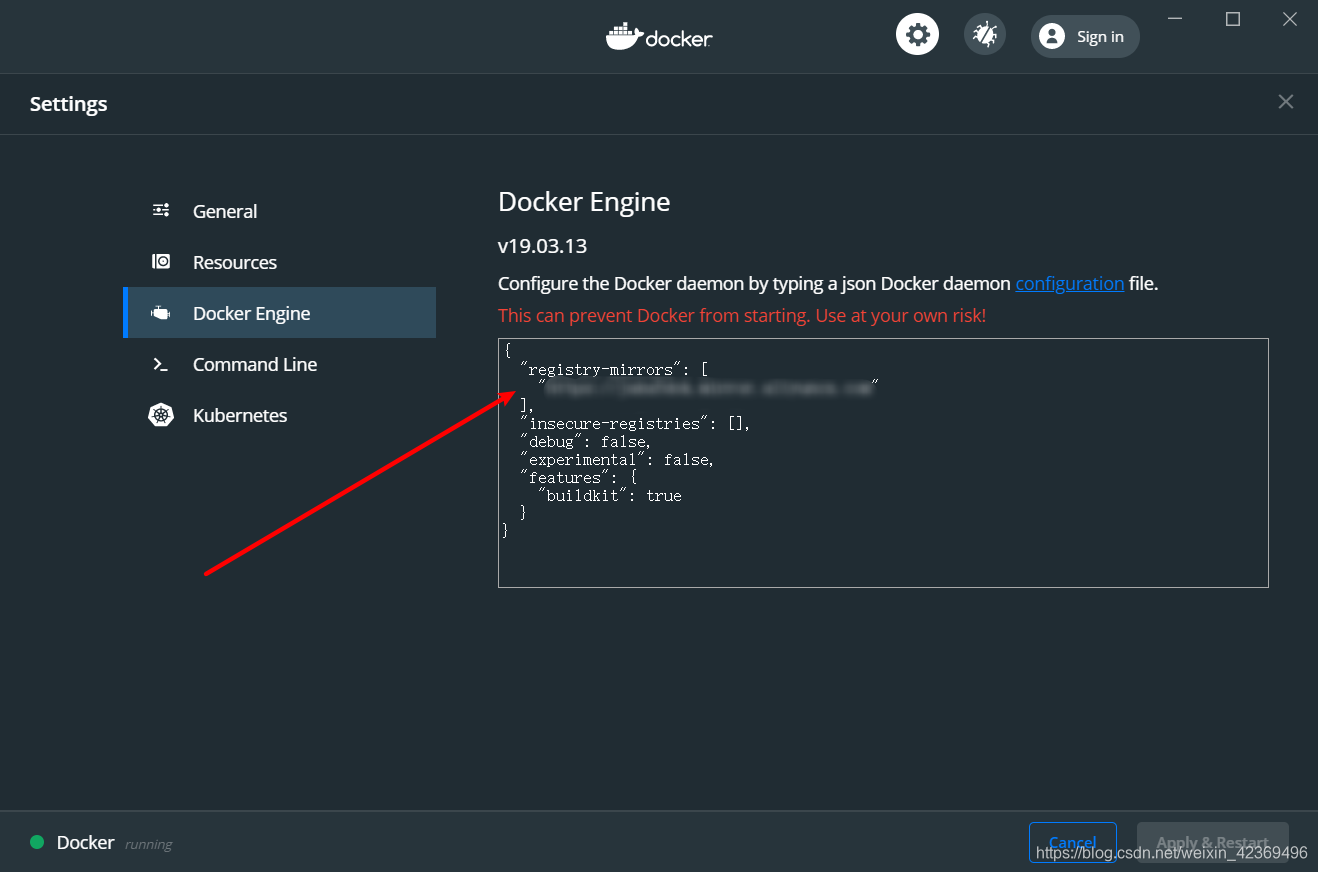Open the configuration hyperlink
1318x872 pixels.
(x=1069, y=283)
